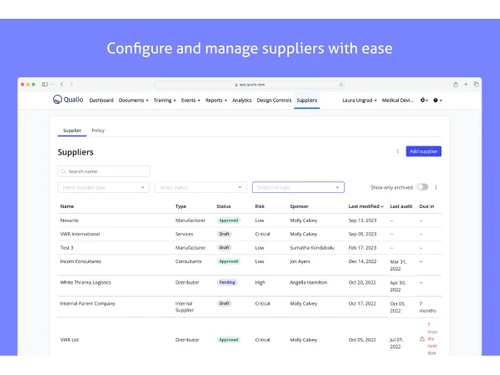Open more options beside Add supplier
This screenshot has height=375, width=500.
[397, 151]
